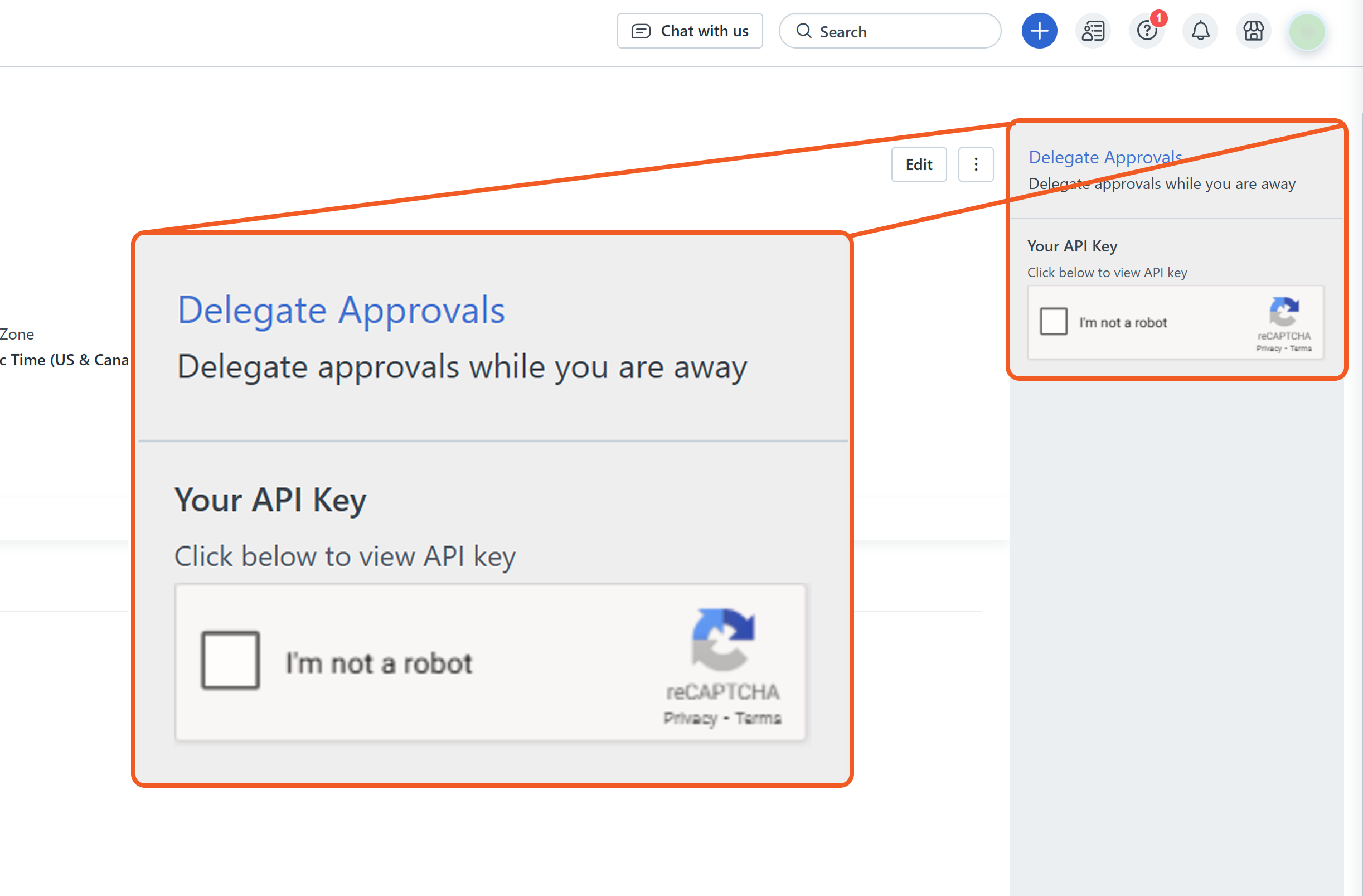Click the enlarged reCAPTCHA logo
The width and height of the screenshot is (1363, 896).
point(722,639)
